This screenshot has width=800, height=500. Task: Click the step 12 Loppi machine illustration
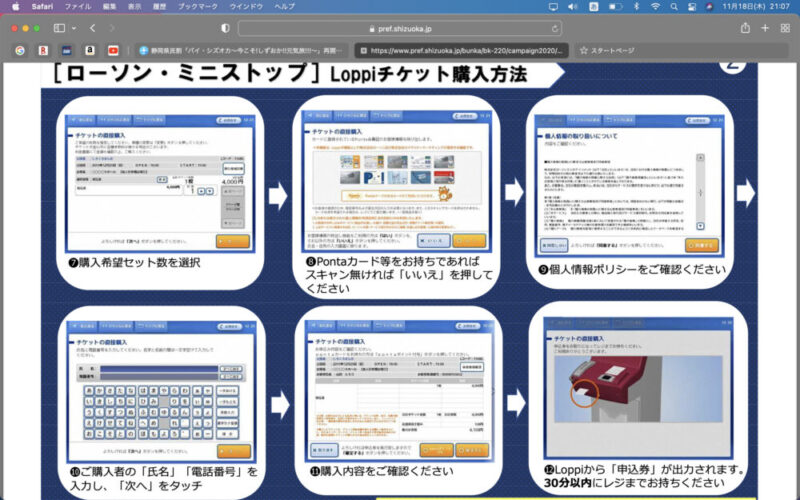[x=638, y=389]
